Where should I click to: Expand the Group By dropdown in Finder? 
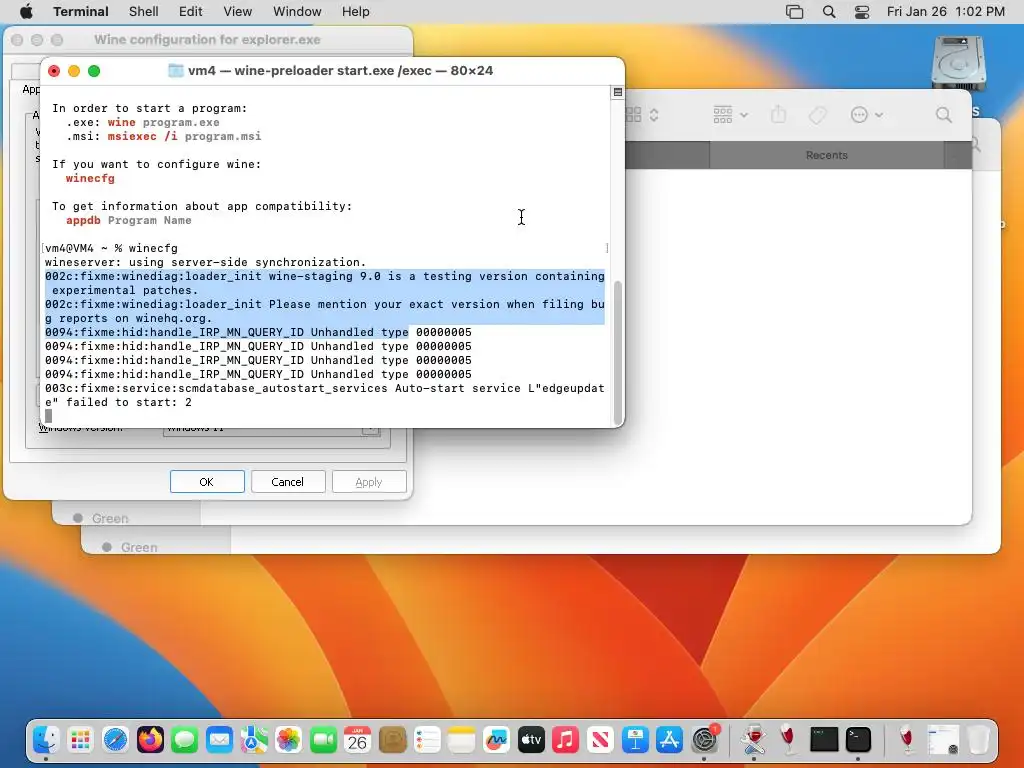(x=730, y=115)
